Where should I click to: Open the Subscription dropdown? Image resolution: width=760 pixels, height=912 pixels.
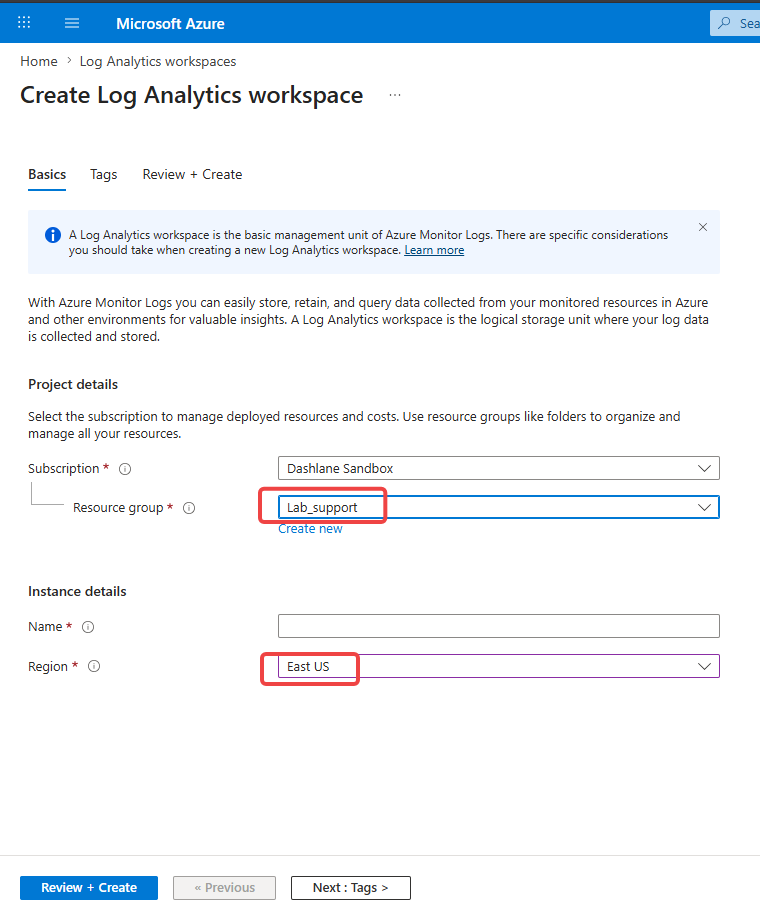[498, 468]
